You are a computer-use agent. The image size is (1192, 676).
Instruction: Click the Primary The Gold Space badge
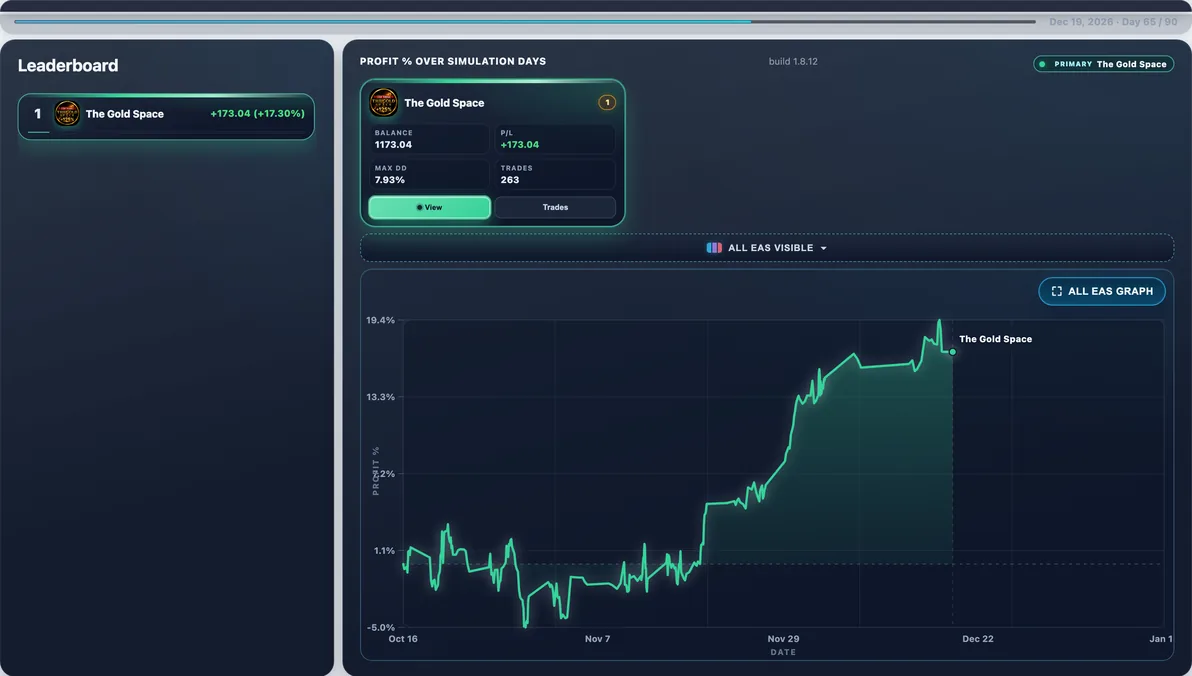[x=1103, y=64]
